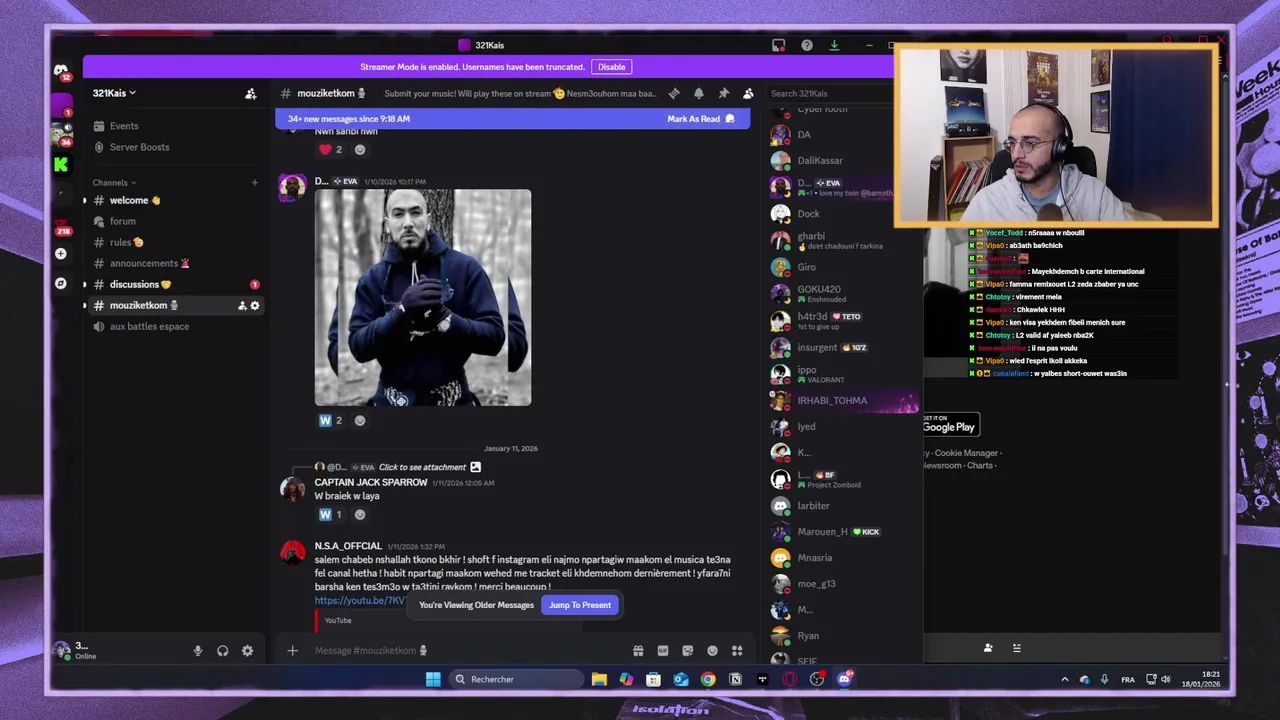Open notification settings bell in channel header
Viewport: 1280px width, 720px height.
click(x=698, y=93)
